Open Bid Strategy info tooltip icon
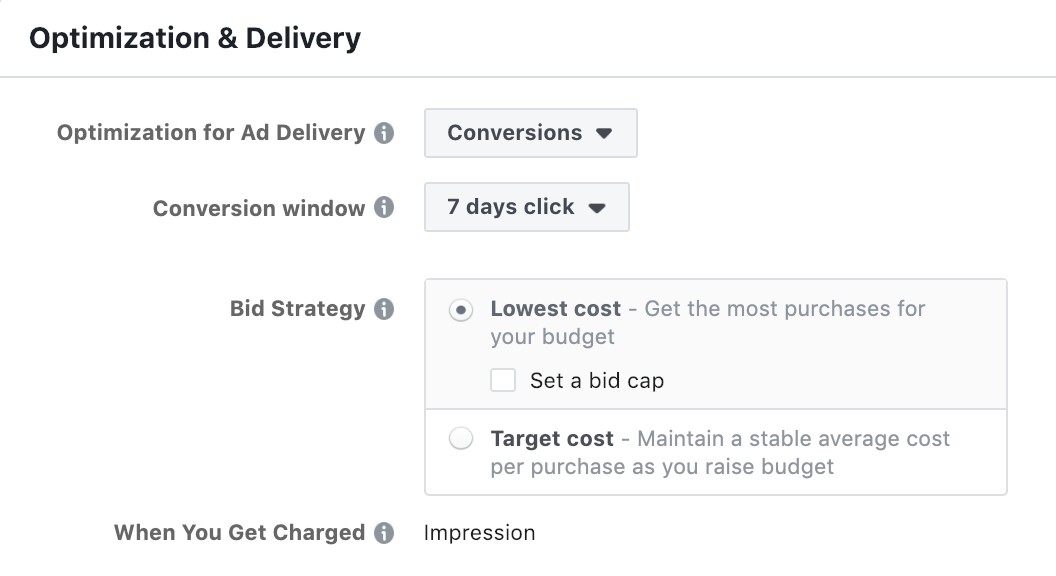Screen dimensions: 1056x576 pyautogui.click(x=384, y=309)
